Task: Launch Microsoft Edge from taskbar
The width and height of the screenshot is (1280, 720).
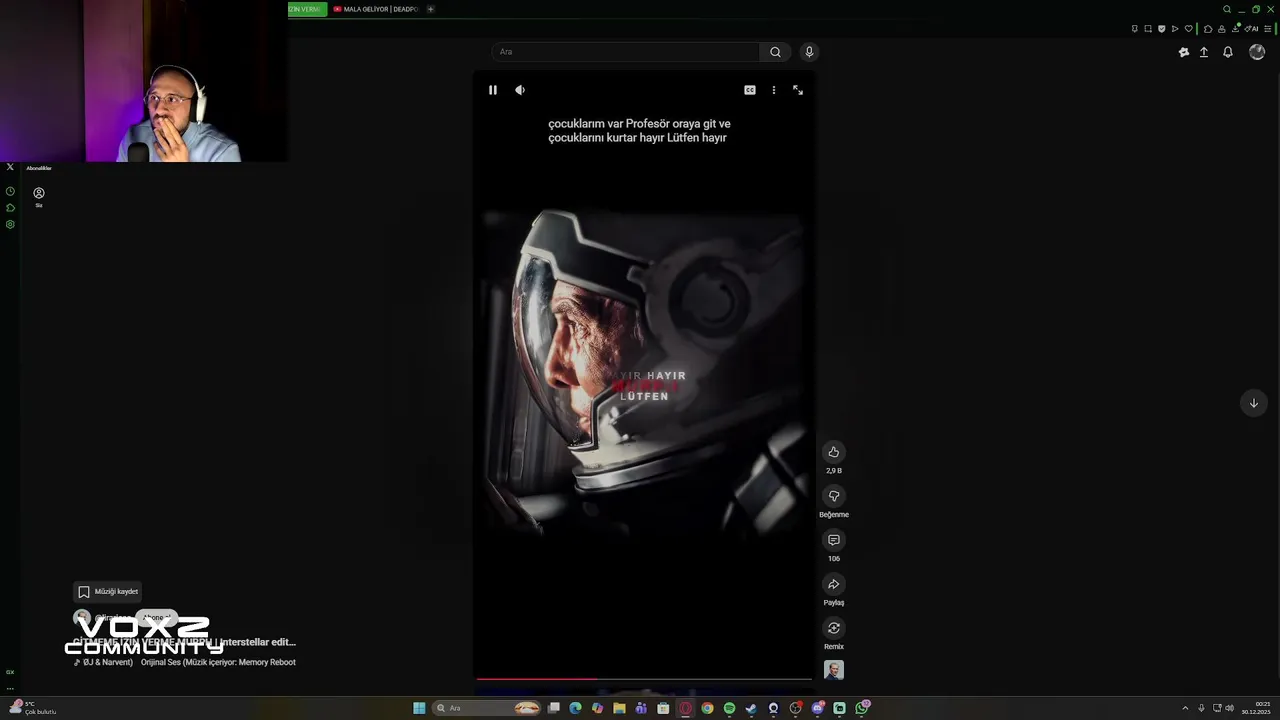Action: 575,708
